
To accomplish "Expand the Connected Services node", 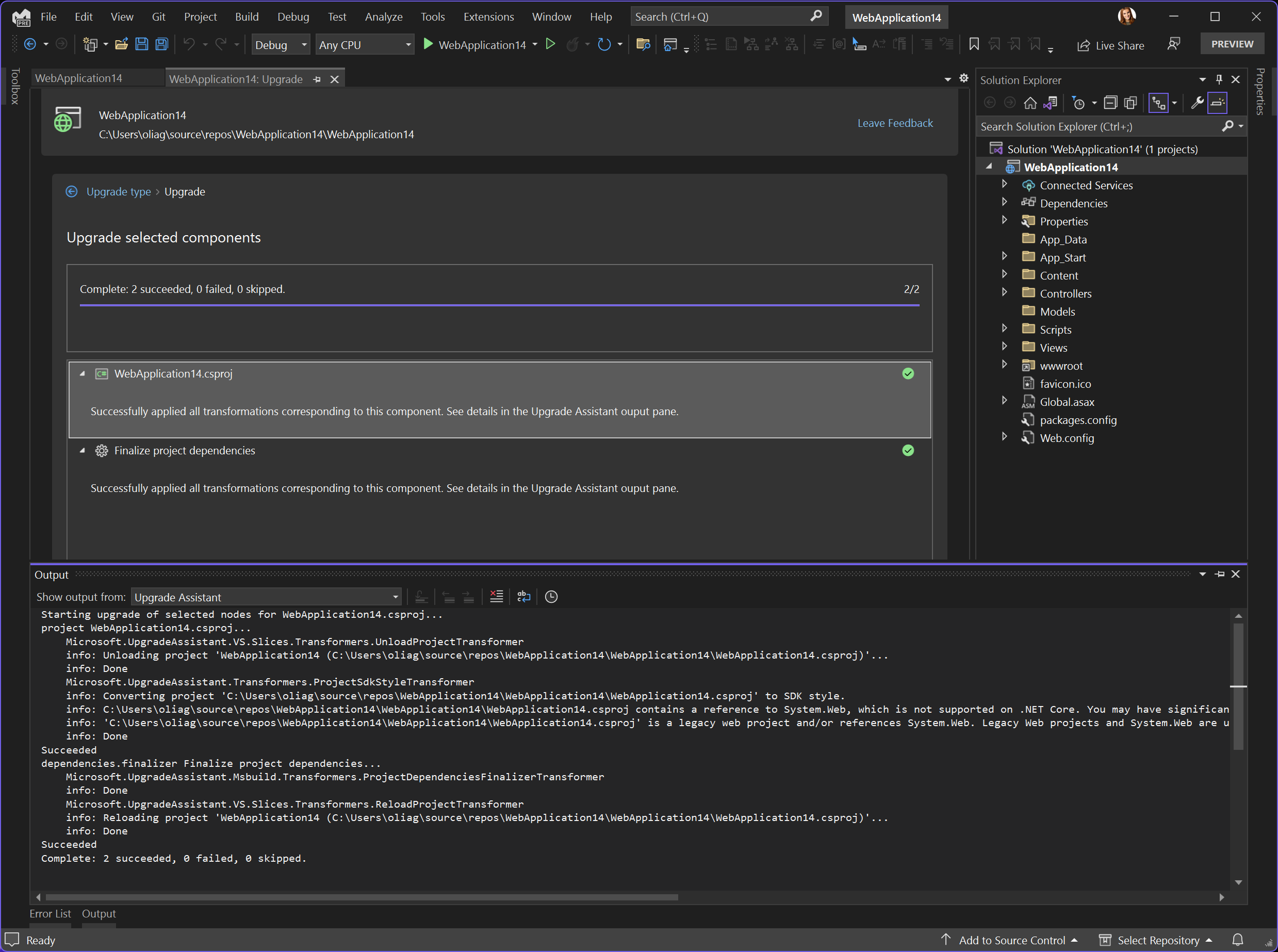I will click(x=1004, y=184).
